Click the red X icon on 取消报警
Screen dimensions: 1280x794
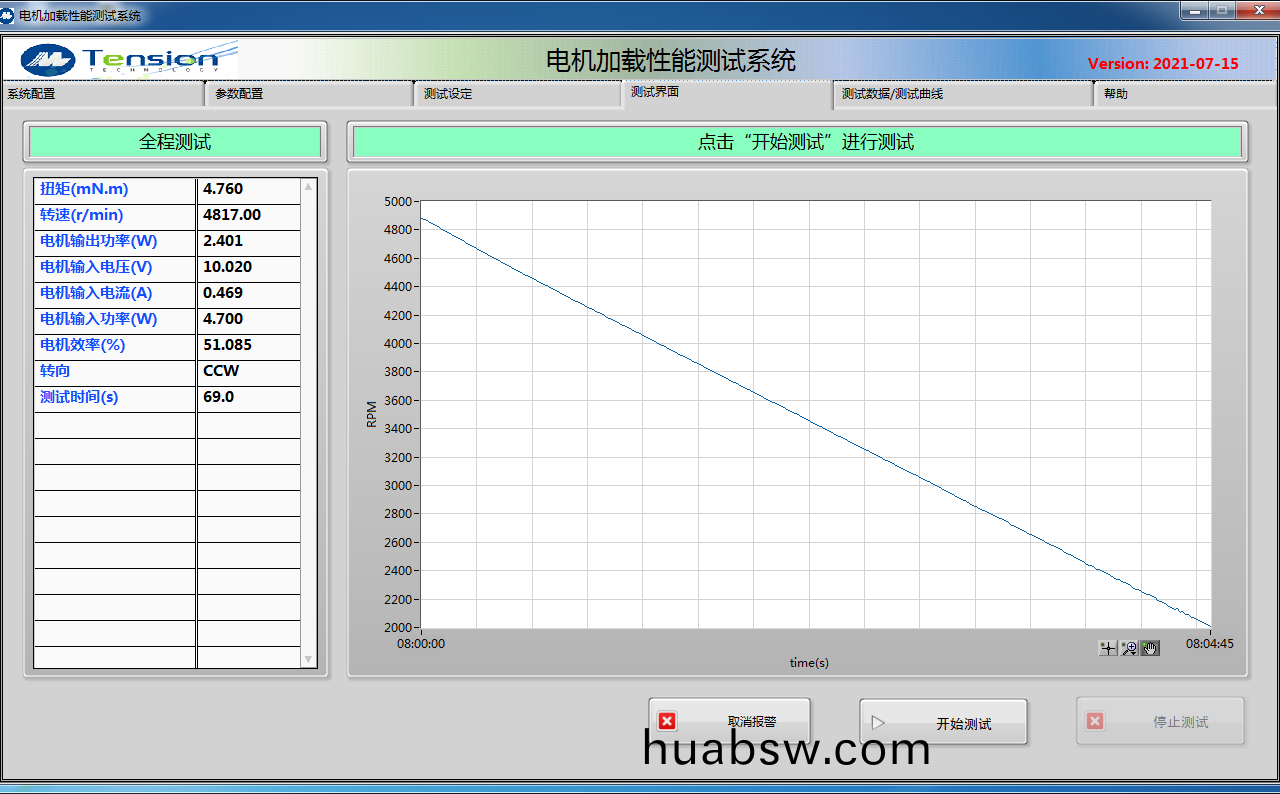click(x=667, y=721)
